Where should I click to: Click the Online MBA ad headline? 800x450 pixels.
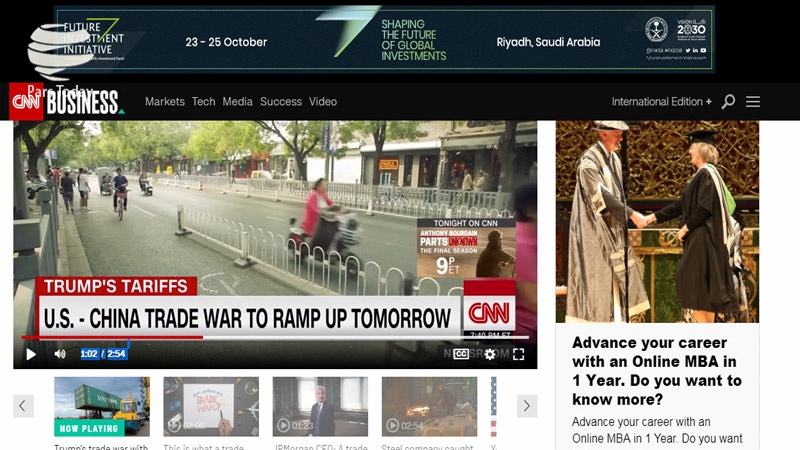tap(657, 371)
